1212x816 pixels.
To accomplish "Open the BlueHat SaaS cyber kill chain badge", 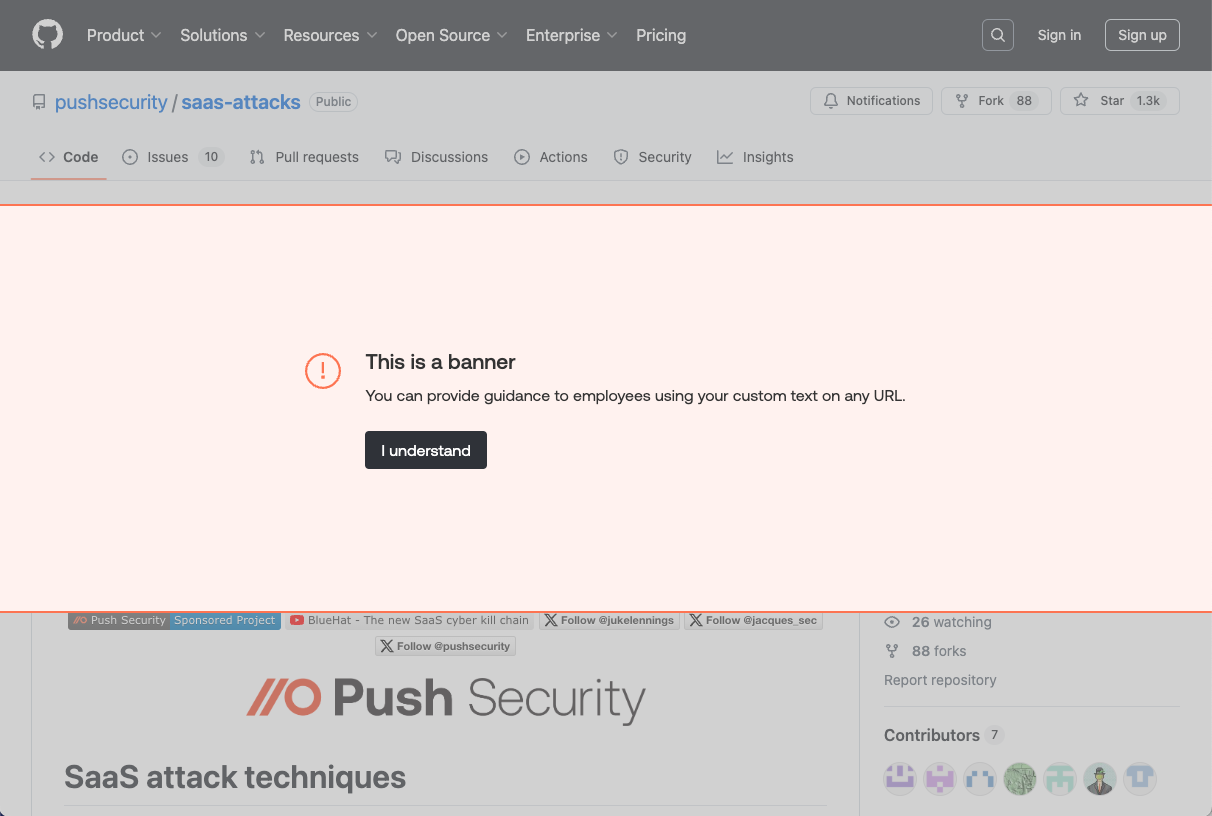I will click(x=411, y=620).
